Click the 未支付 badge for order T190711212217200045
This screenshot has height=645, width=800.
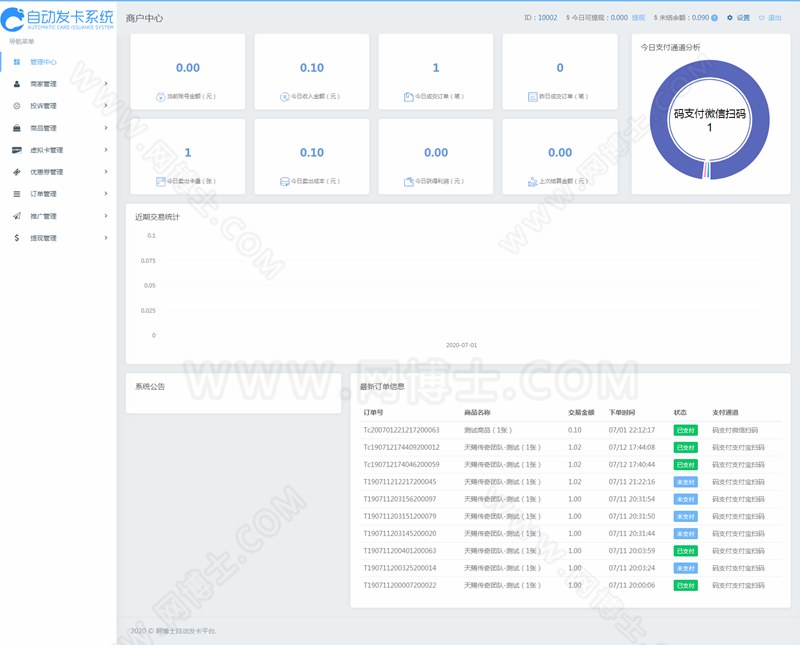685,482
